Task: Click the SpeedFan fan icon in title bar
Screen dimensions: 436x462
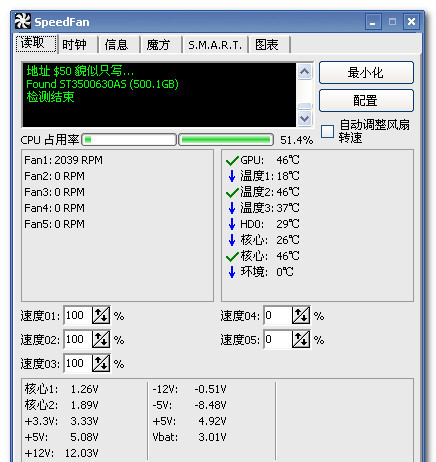Action: 23,21
